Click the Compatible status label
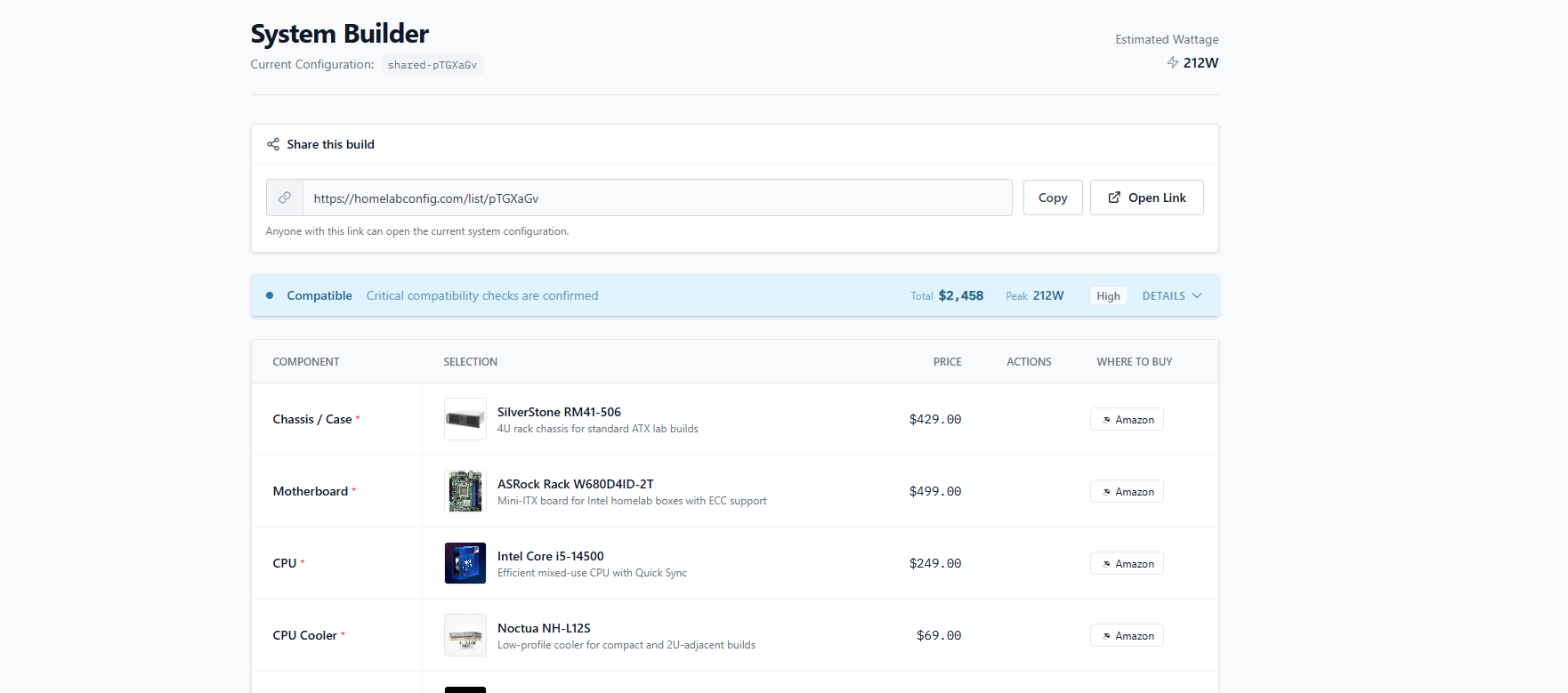This screenshot has width=1568, height=693. click(x=319, y=295)
